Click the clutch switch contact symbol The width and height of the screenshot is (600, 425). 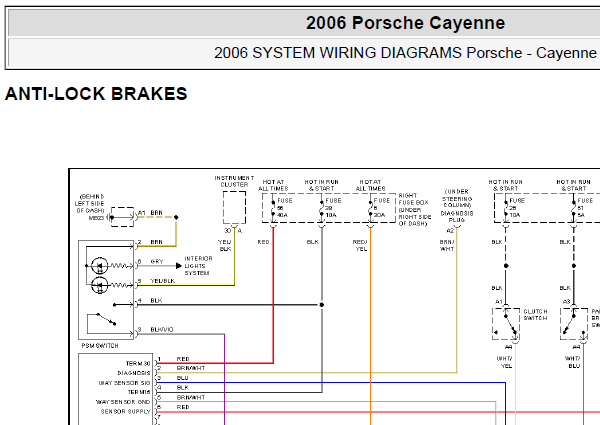click(506, 324)
